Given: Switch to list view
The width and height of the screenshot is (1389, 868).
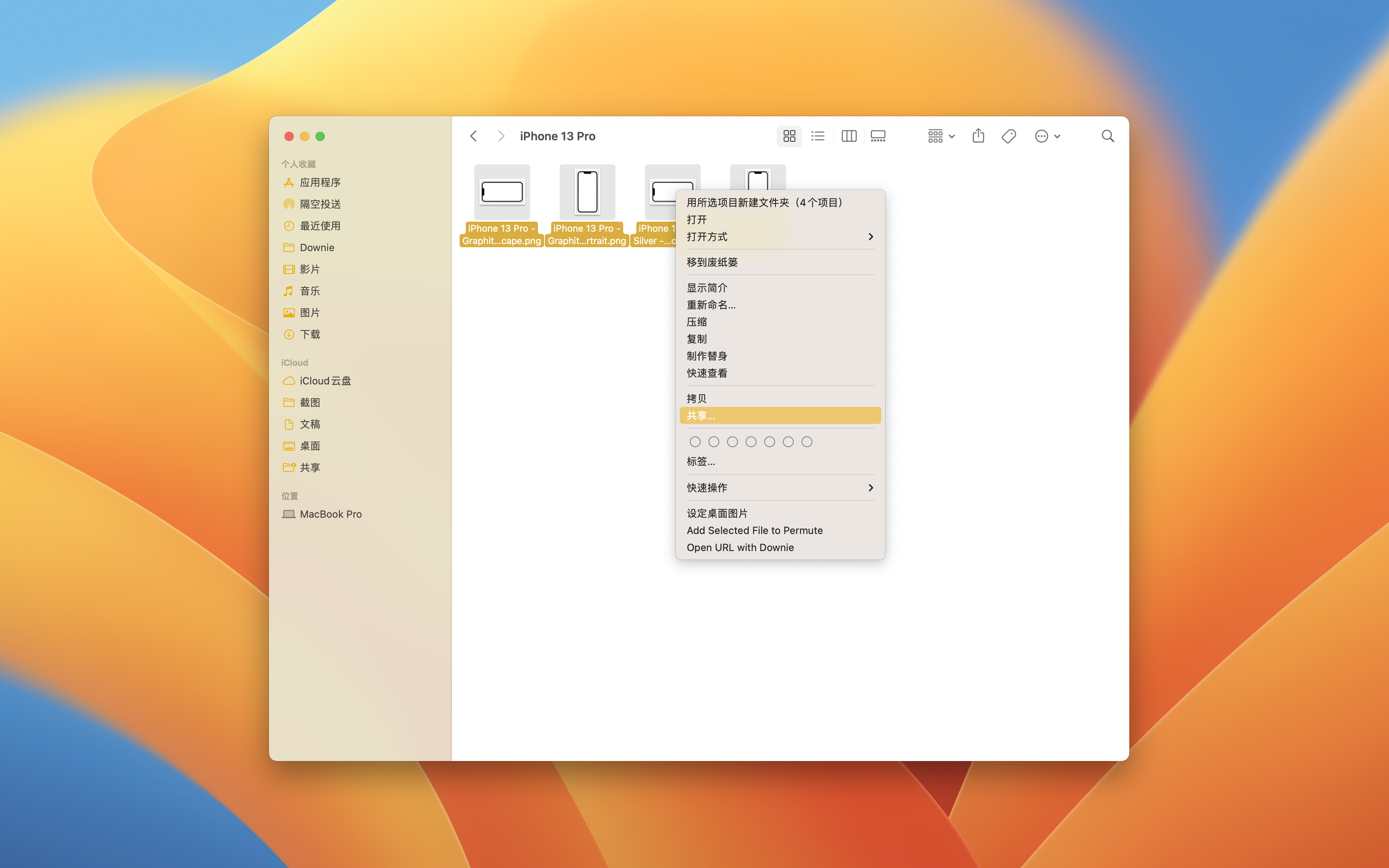Looking at the screenshot, I should pos(818,136).
